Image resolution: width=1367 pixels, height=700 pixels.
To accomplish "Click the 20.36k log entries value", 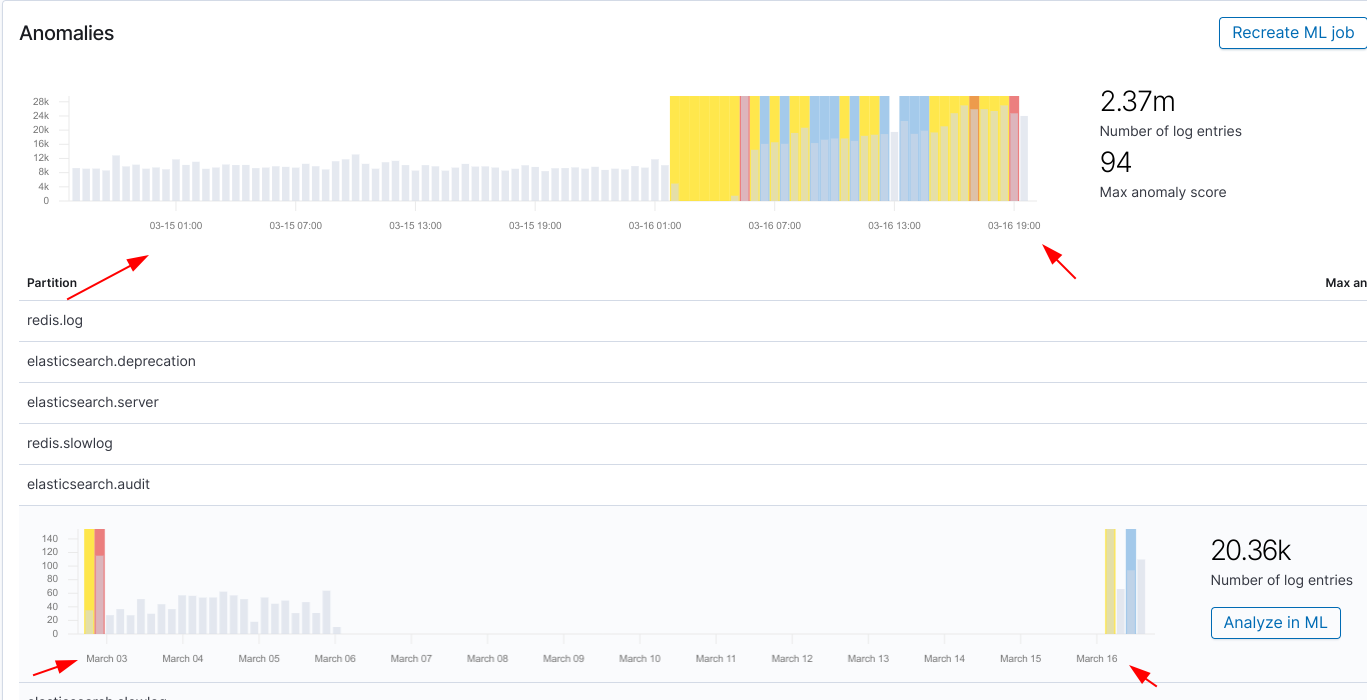I will click(x=1251, y=550).
